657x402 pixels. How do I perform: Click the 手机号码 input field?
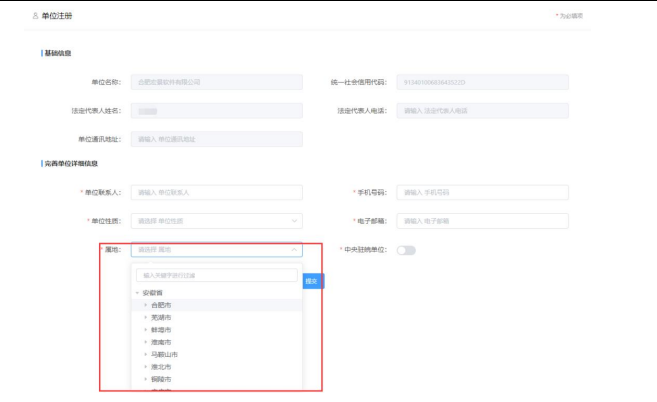click(x=482, y=192)
